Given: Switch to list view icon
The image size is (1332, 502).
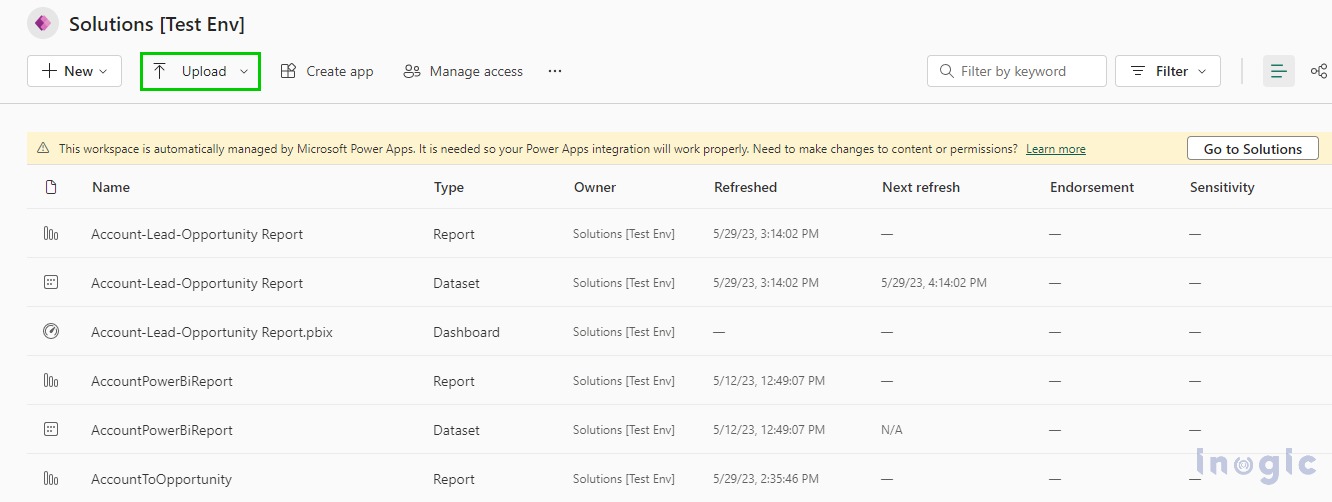Looking at the screenshot, I should pos(1279,71).
